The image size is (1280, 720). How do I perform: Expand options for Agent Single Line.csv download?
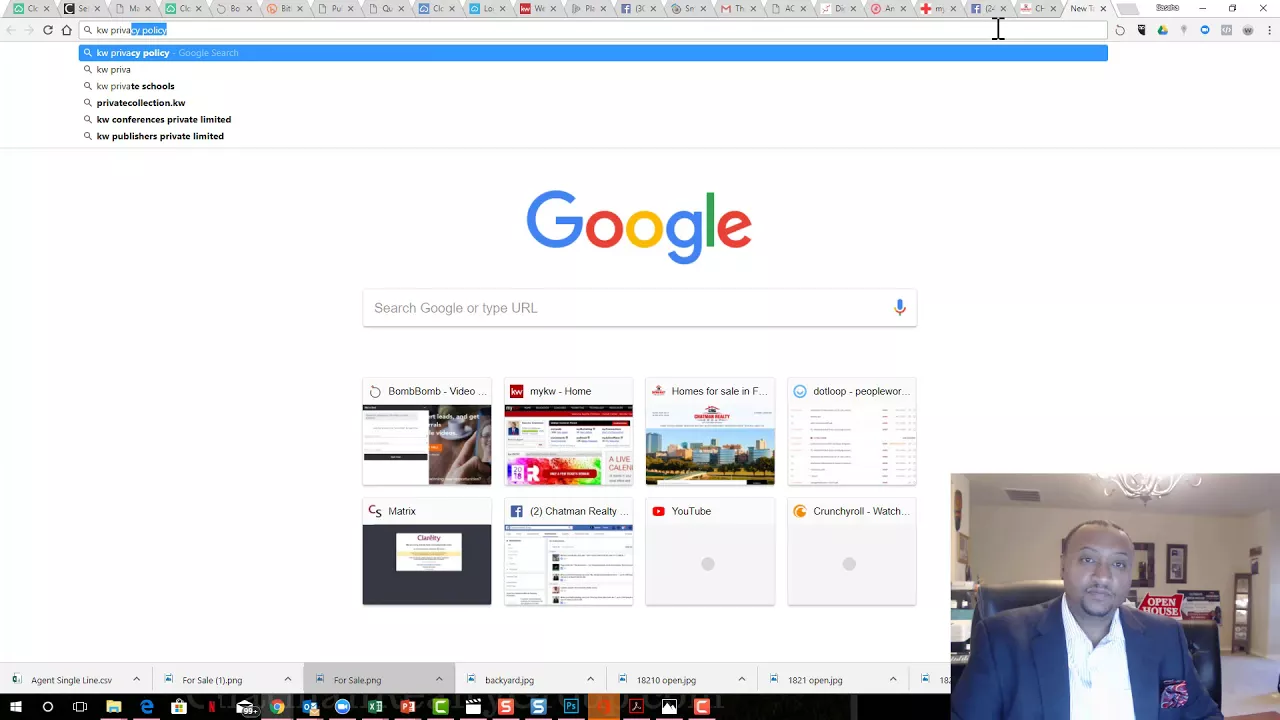click(x=136, y=680)
